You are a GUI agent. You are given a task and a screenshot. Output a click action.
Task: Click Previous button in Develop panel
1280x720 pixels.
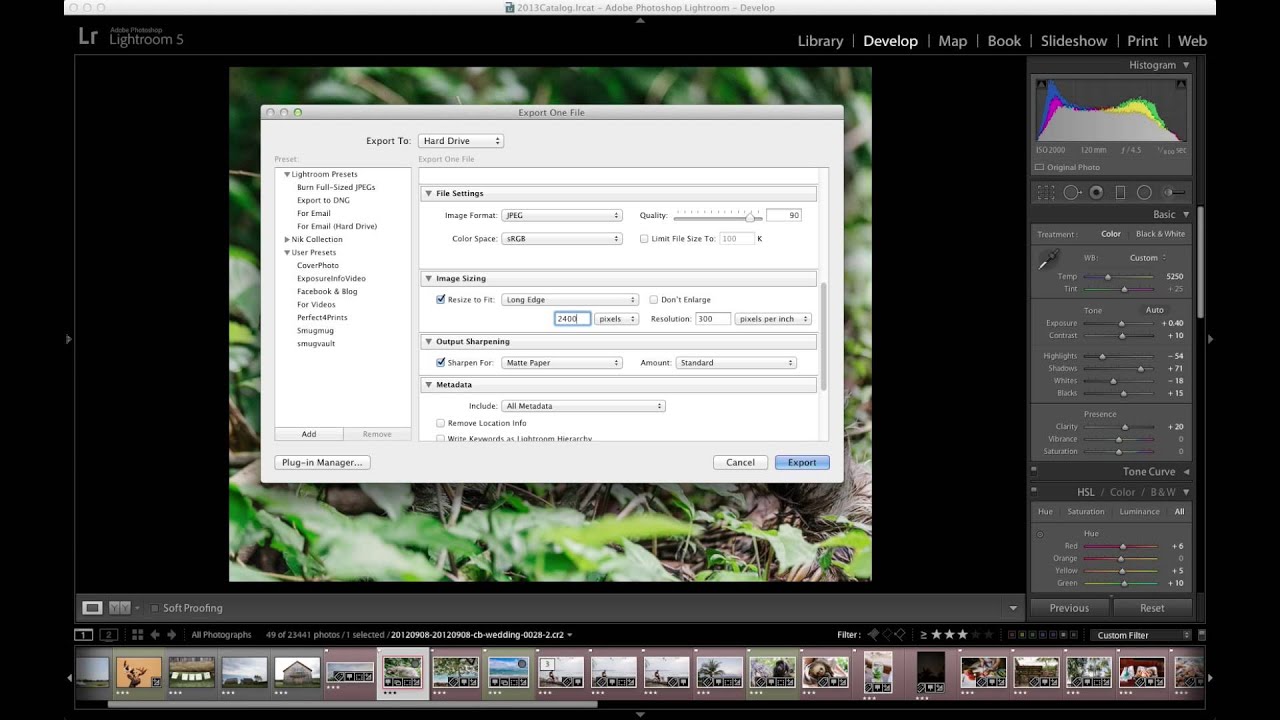(x=1069, y=607)
